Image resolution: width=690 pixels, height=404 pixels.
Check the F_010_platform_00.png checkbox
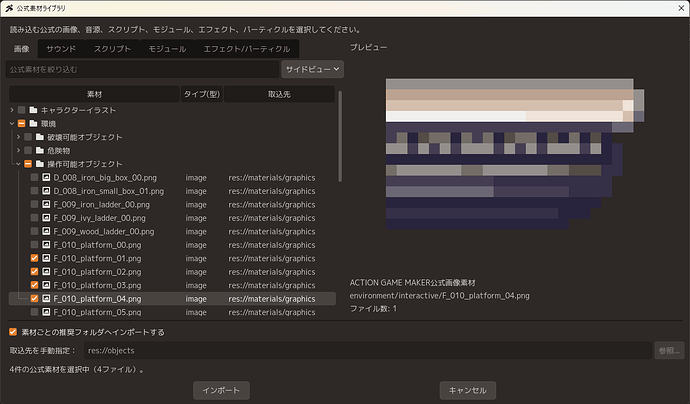[x=34, y=245]
